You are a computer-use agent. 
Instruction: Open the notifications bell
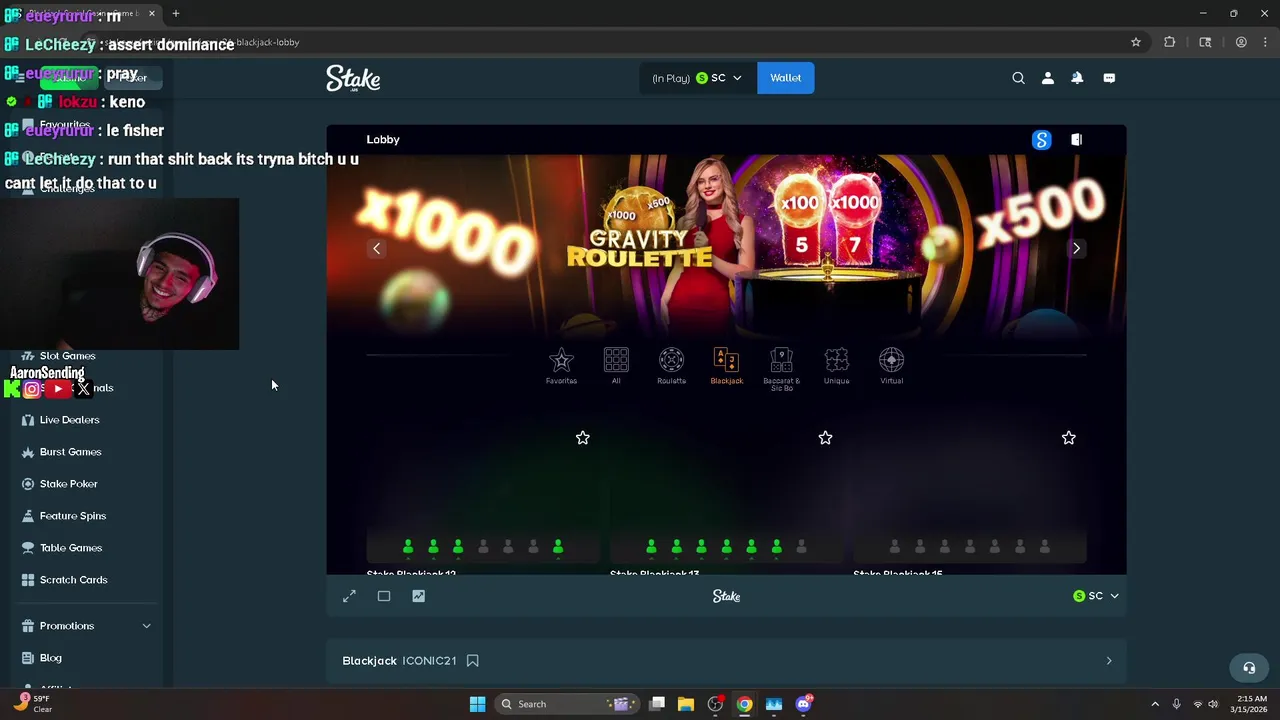click(x=1077, y=78)
